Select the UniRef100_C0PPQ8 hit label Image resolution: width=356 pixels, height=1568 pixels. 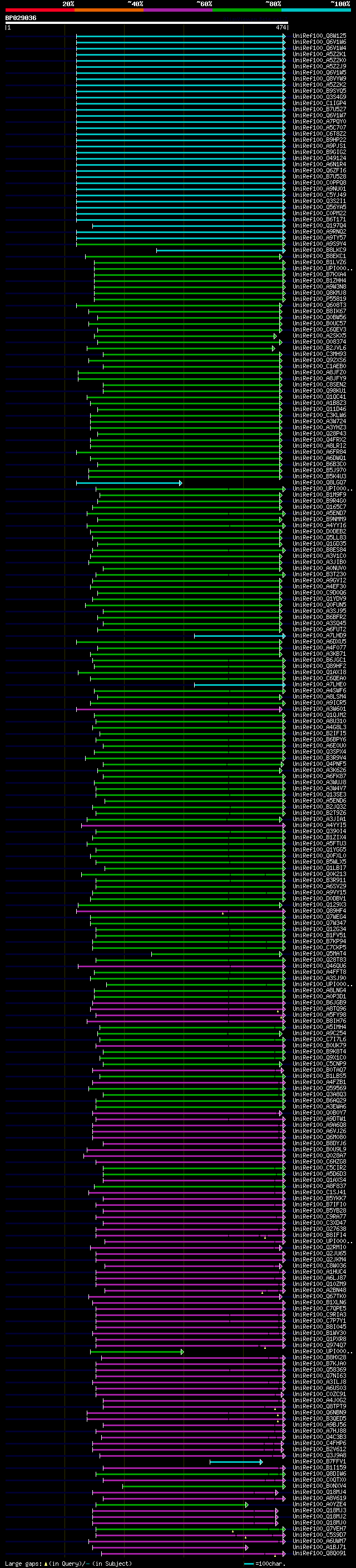319,182
